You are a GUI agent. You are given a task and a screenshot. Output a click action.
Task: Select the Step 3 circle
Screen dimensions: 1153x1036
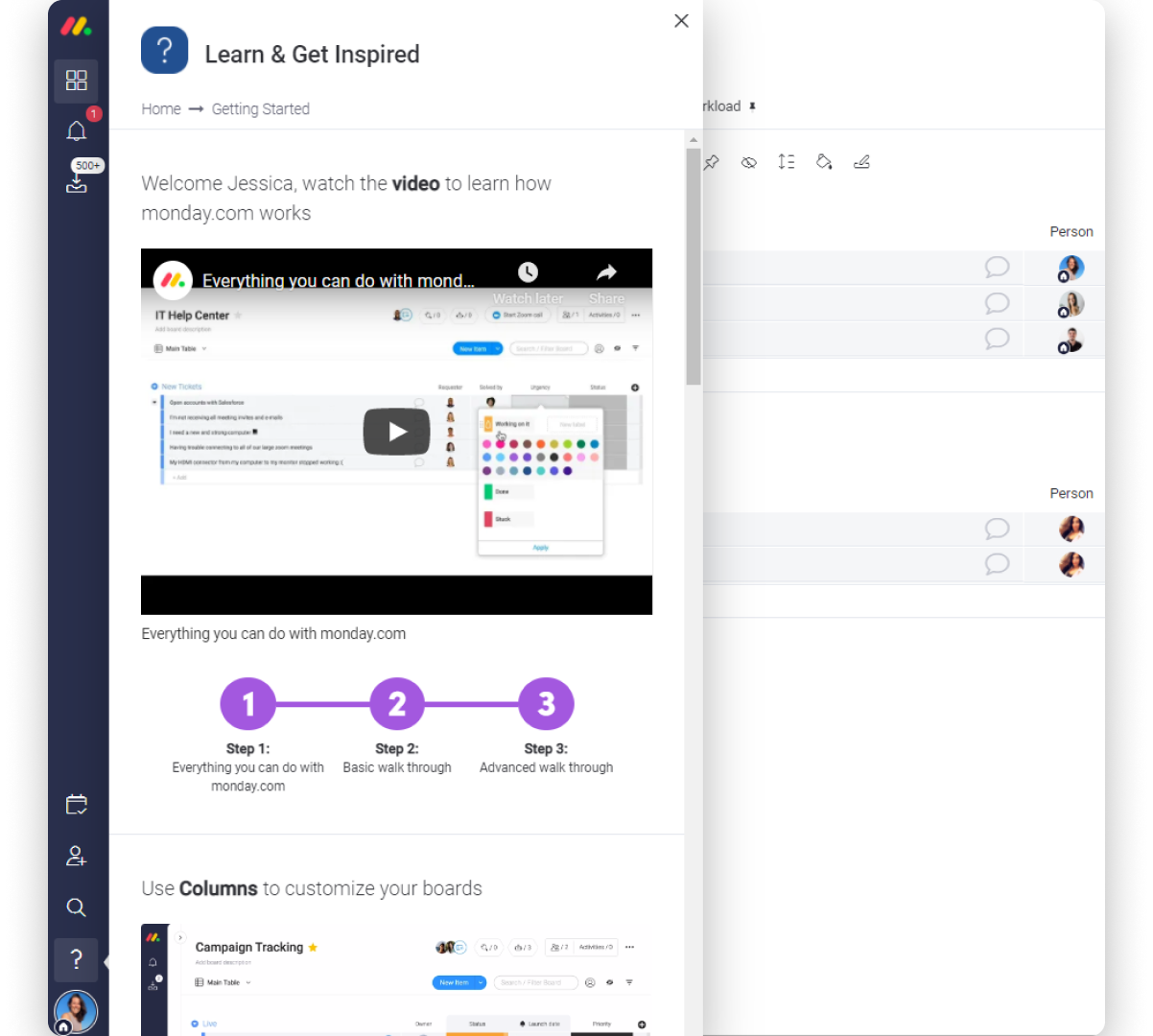546,704
